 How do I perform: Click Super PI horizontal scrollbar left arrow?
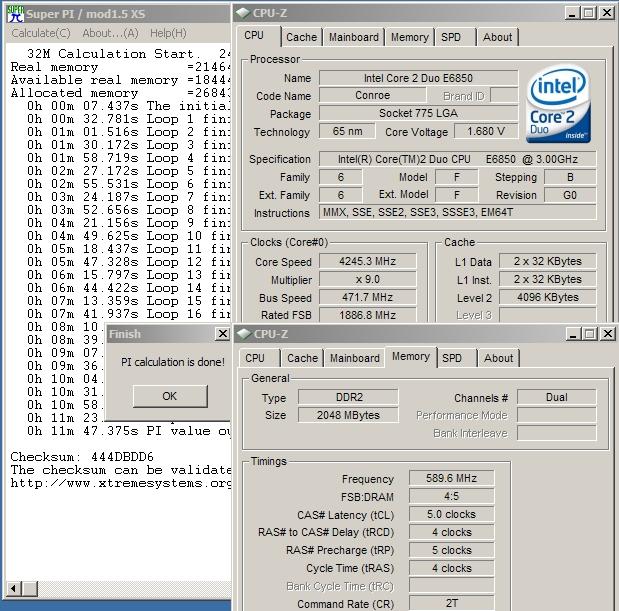pos(13,589)
